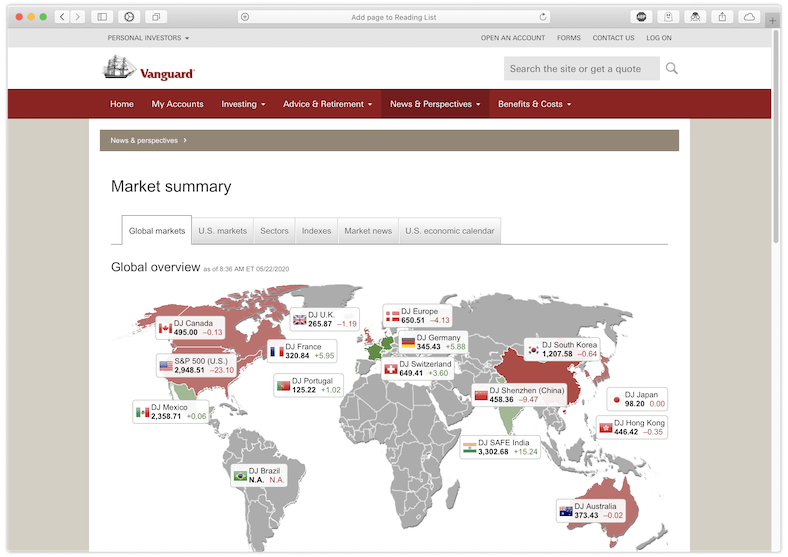Click the magnifying glass search icon
Viewport: 788px width, 557px height.
(x=671, y=68)
